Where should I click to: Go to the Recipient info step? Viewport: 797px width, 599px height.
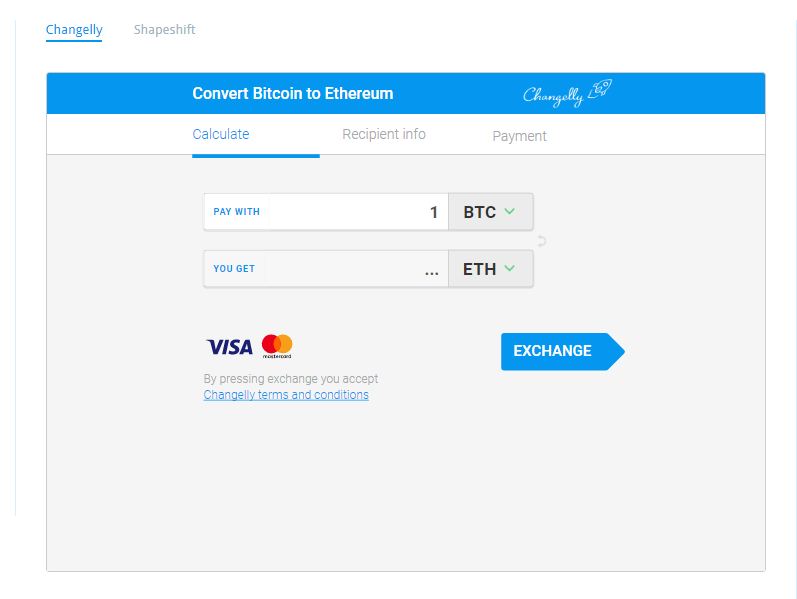coord(384,134)
